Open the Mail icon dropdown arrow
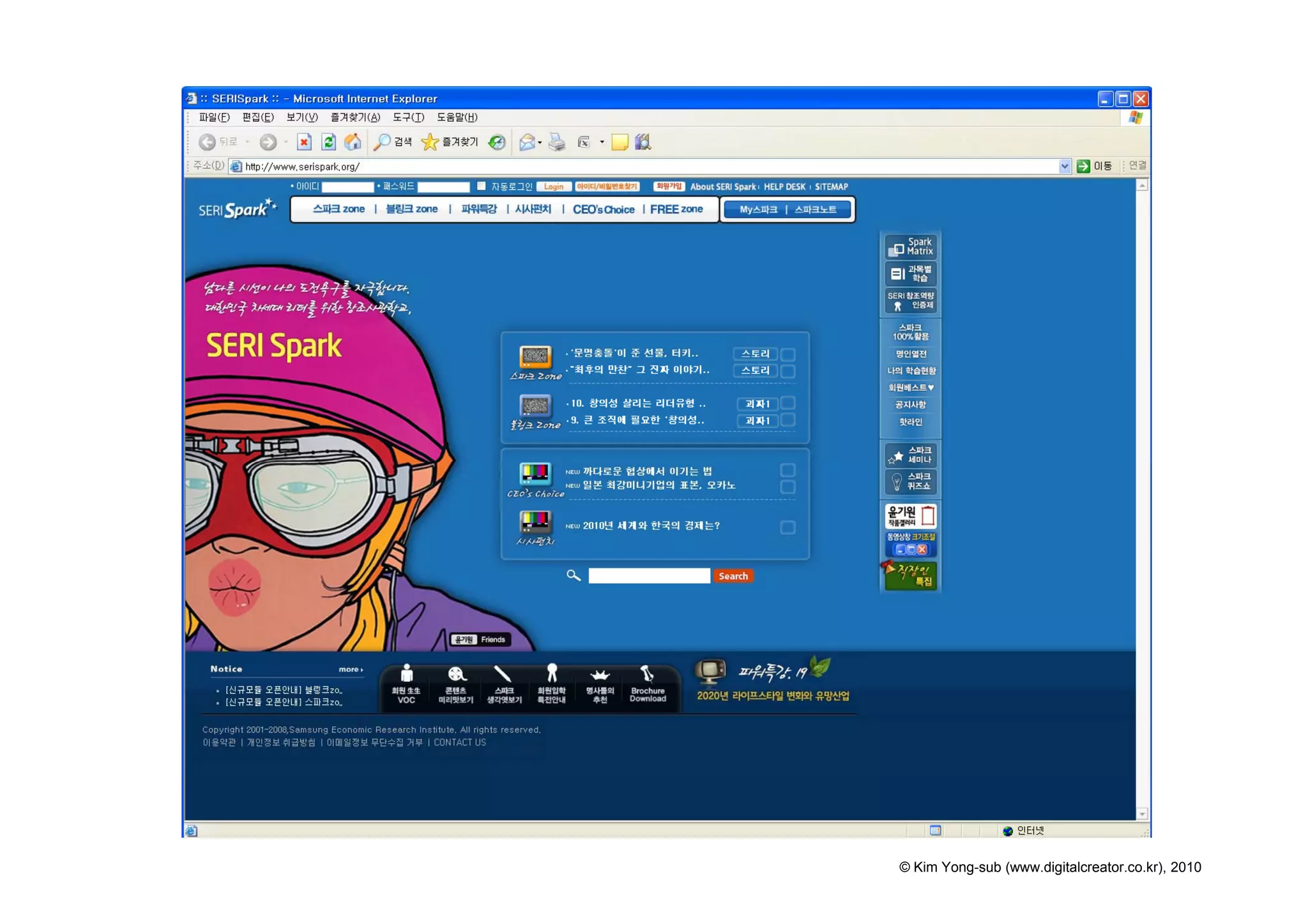The width and height of the screenshot is (1308, 924). tap(540, 142)
